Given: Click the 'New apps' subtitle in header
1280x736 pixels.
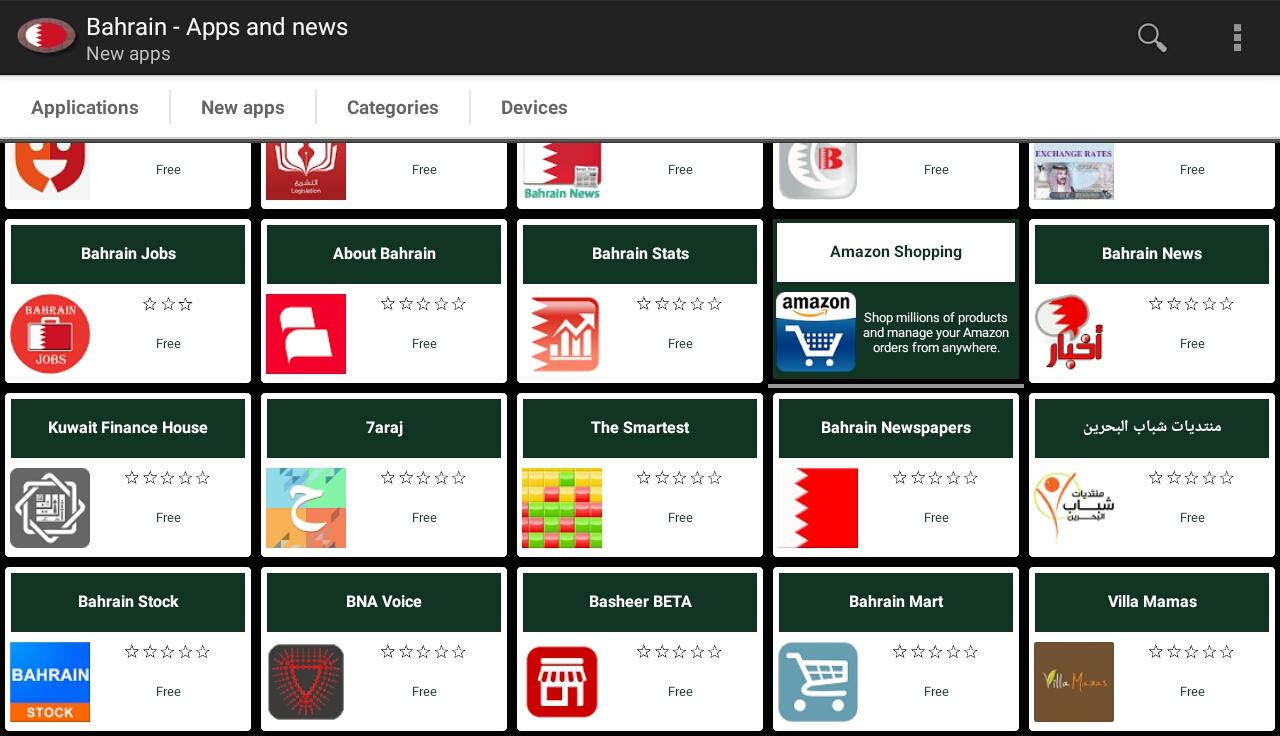Looking at the screenshot, I should [128, 54].
